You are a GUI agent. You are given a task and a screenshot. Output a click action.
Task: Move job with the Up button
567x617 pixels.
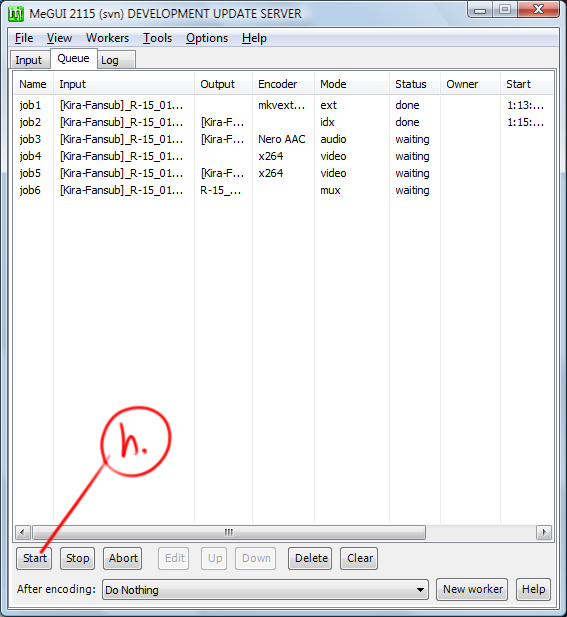click(214, 558)
